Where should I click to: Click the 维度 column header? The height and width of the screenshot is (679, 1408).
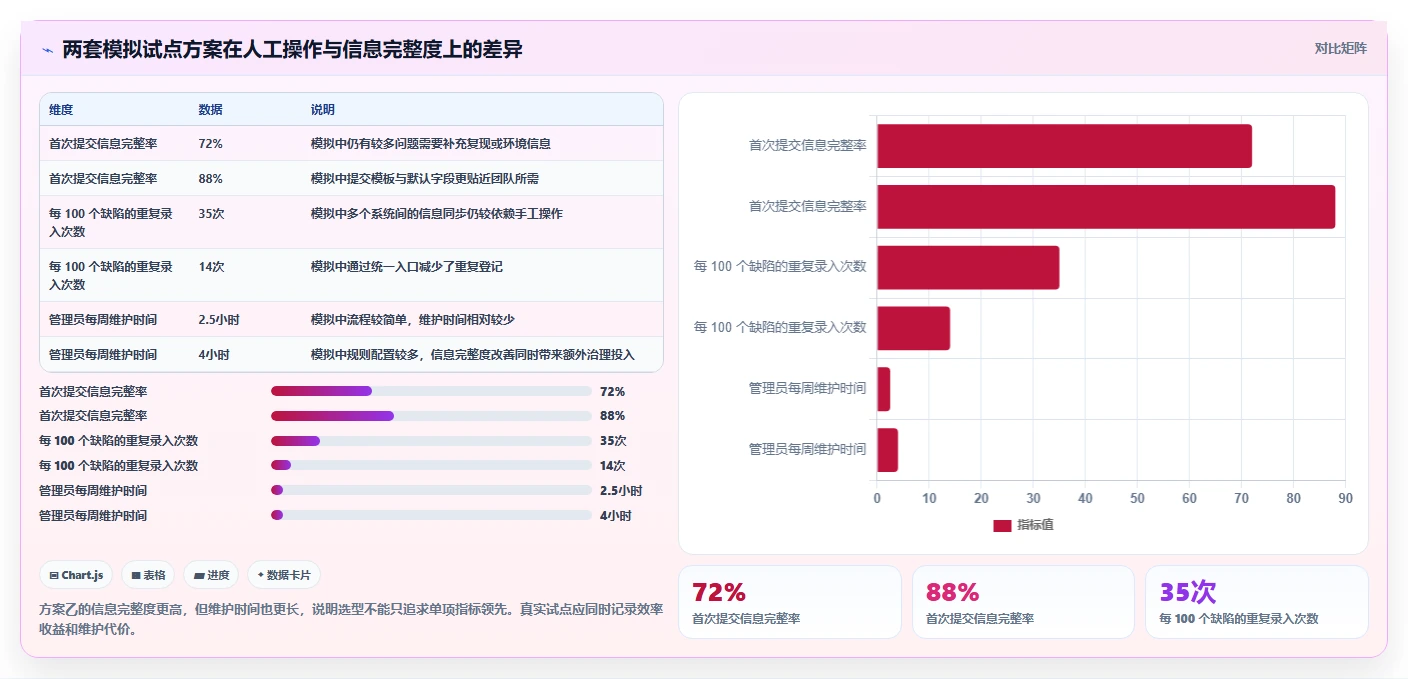tap(61, 109)
